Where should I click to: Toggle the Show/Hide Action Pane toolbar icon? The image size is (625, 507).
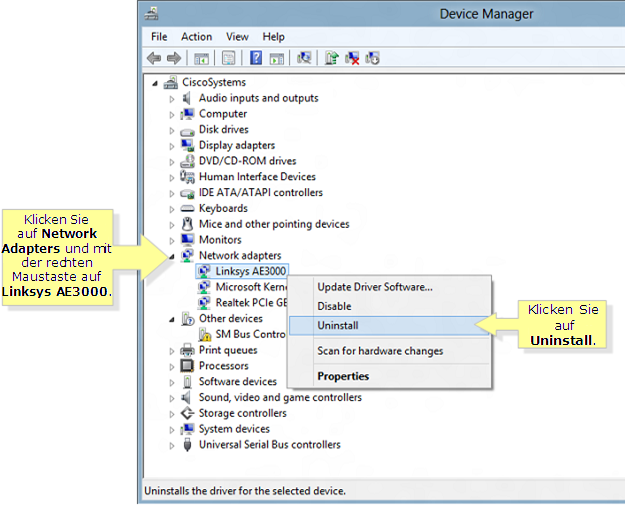(x=277, y=59)
